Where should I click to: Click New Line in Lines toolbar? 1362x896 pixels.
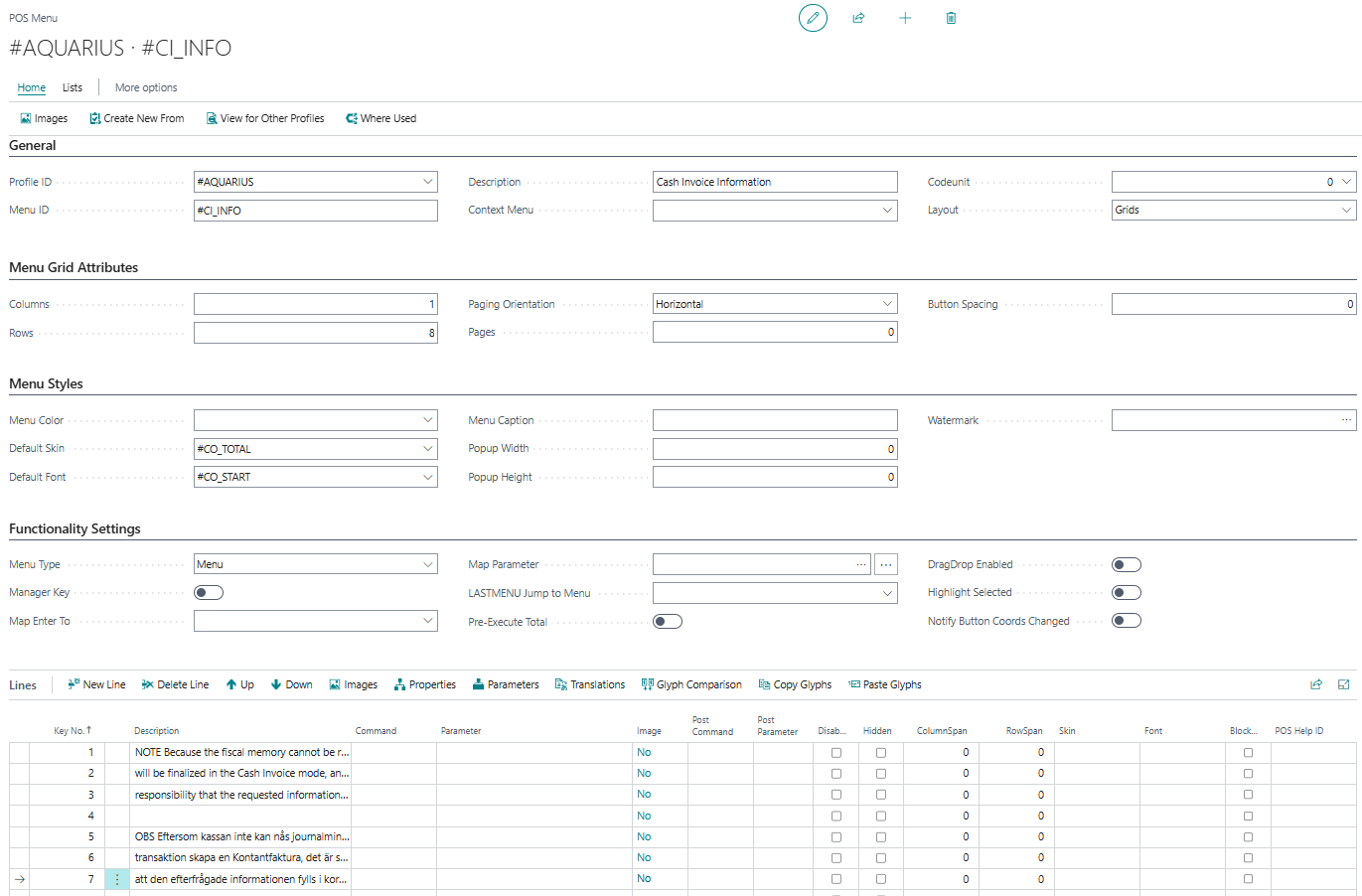96,684
